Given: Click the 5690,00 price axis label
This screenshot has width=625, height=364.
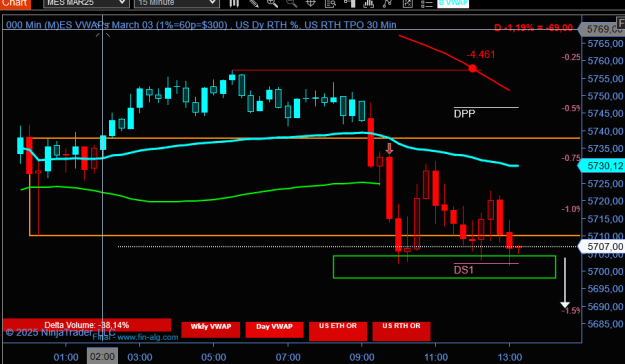Looking at the screenshot, I should tap(605, 307).
